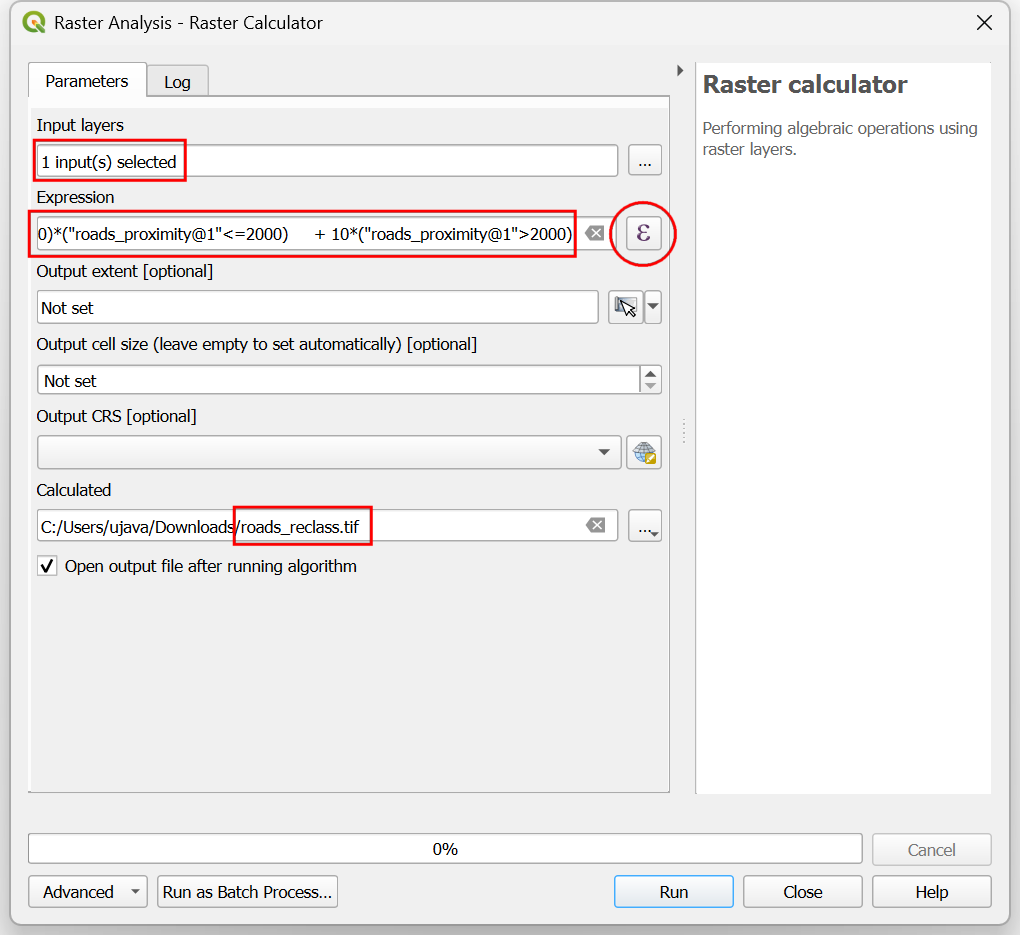Image resolution: width=1020 pixels, height=935 pixels.
Task: Open the Output CRS combo box
Action: coord(327,452)
